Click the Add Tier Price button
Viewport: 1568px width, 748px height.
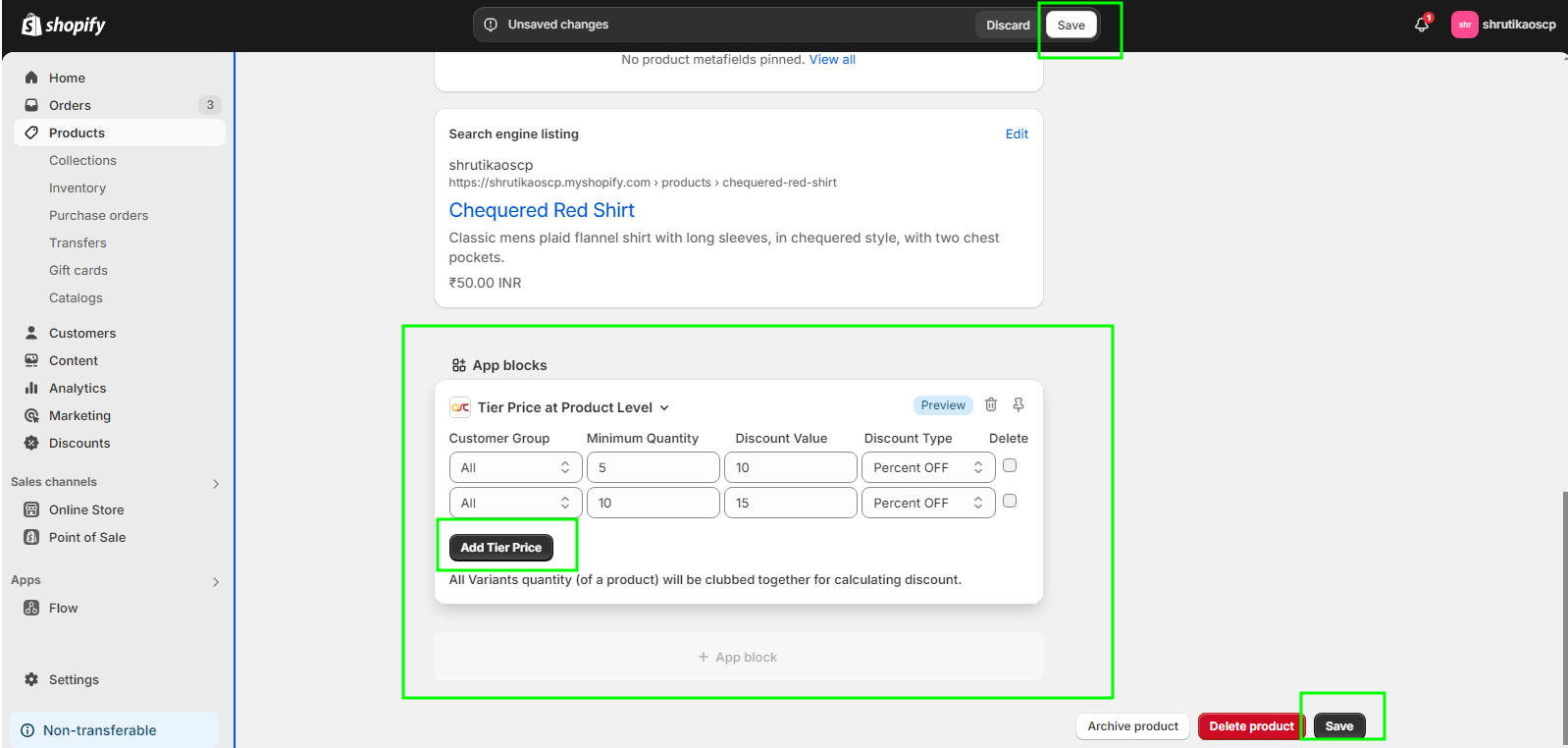(500, 547)
